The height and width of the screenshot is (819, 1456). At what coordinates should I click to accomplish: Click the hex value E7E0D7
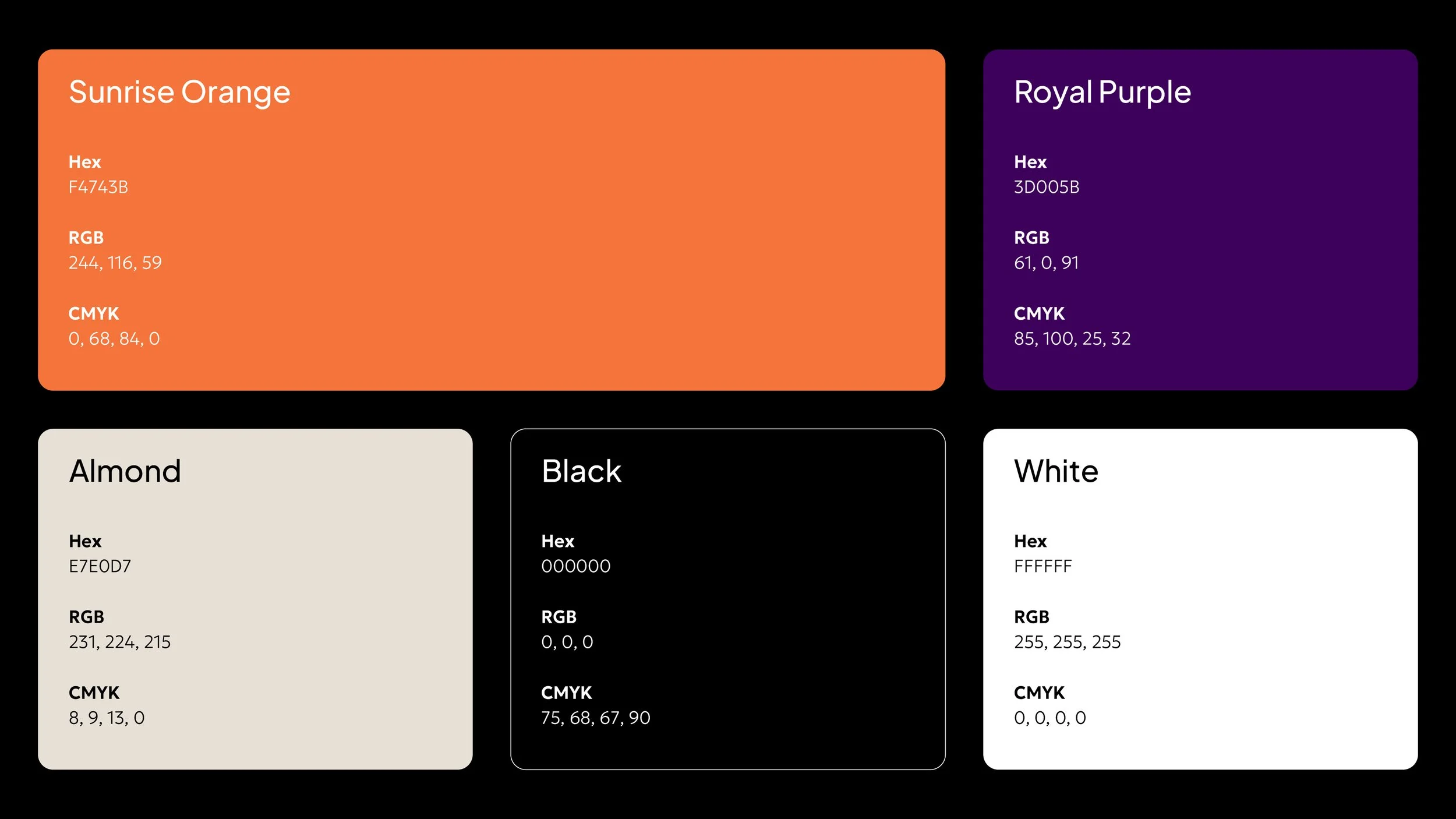point(100,566)
